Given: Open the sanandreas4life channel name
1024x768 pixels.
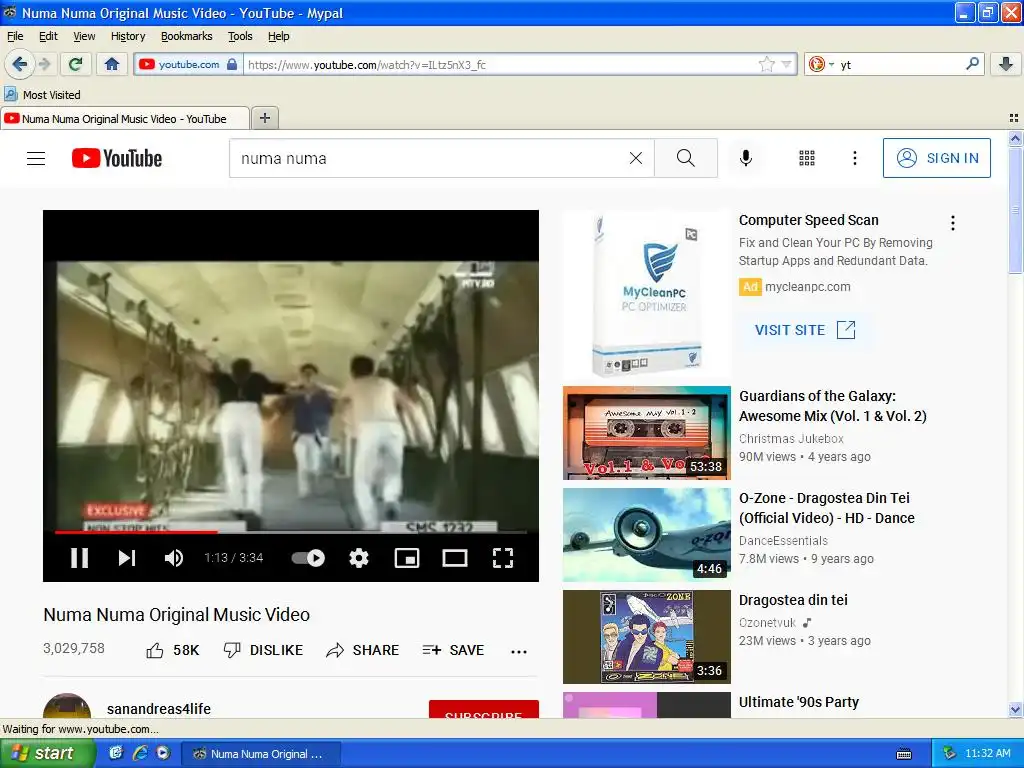Looking at the screenshot, I should 159,709.
